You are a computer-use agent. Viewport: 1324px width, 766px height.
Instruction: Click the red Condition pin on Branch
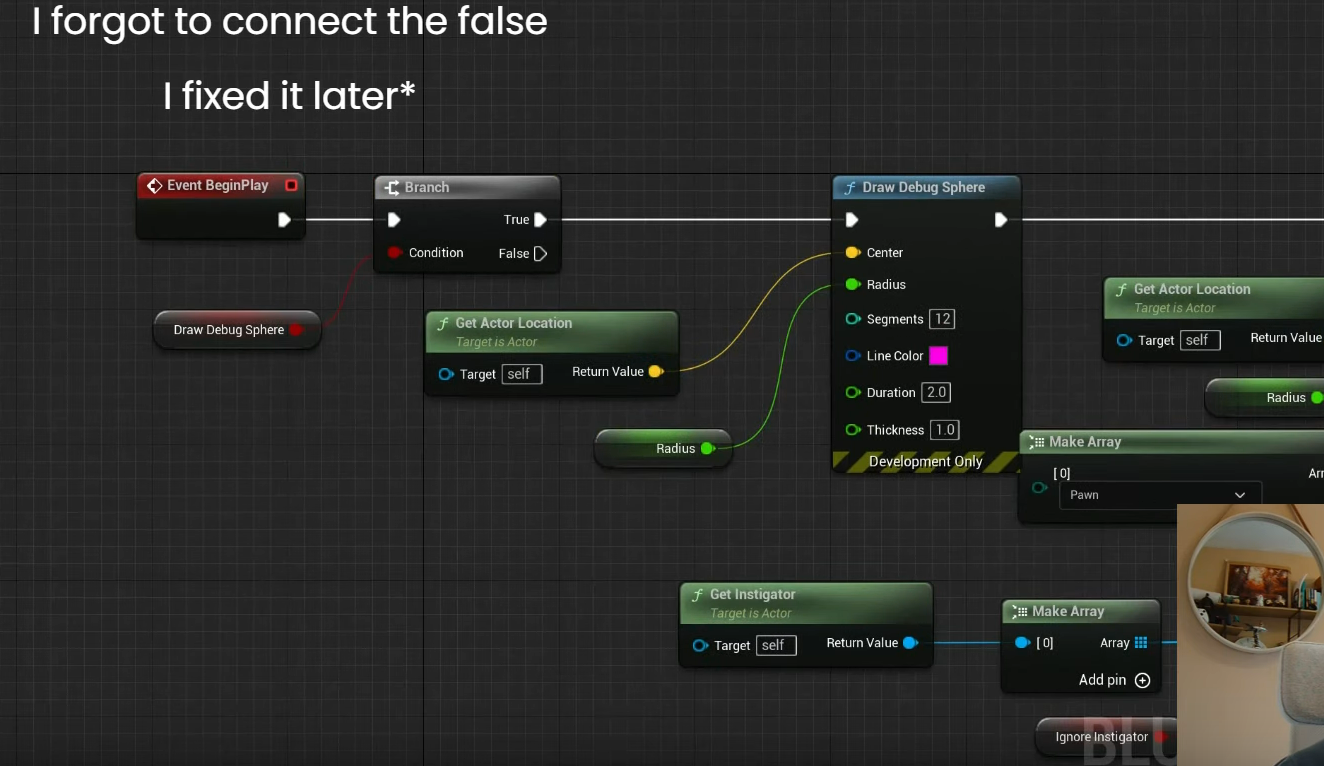(x=394, y=253)
